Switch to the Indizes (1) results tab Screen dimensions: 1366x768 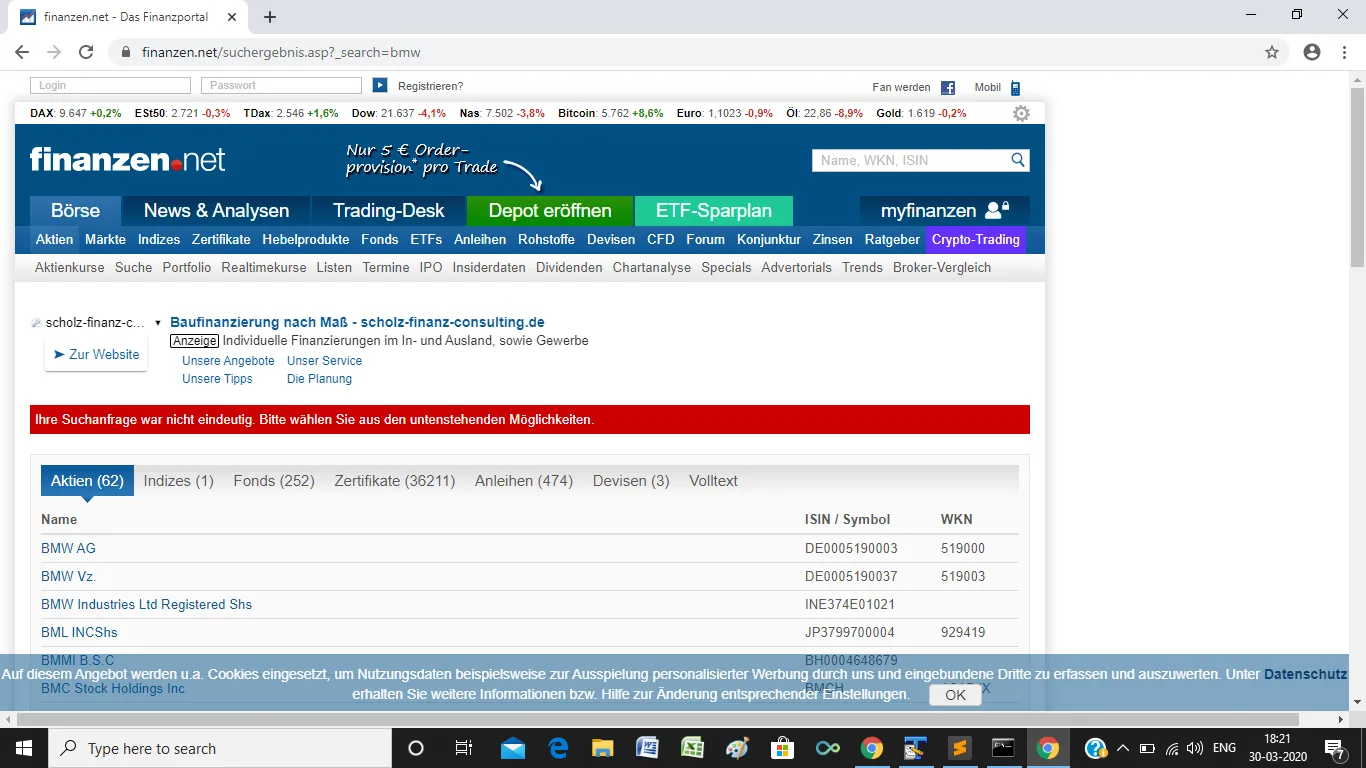pos(179,481)
